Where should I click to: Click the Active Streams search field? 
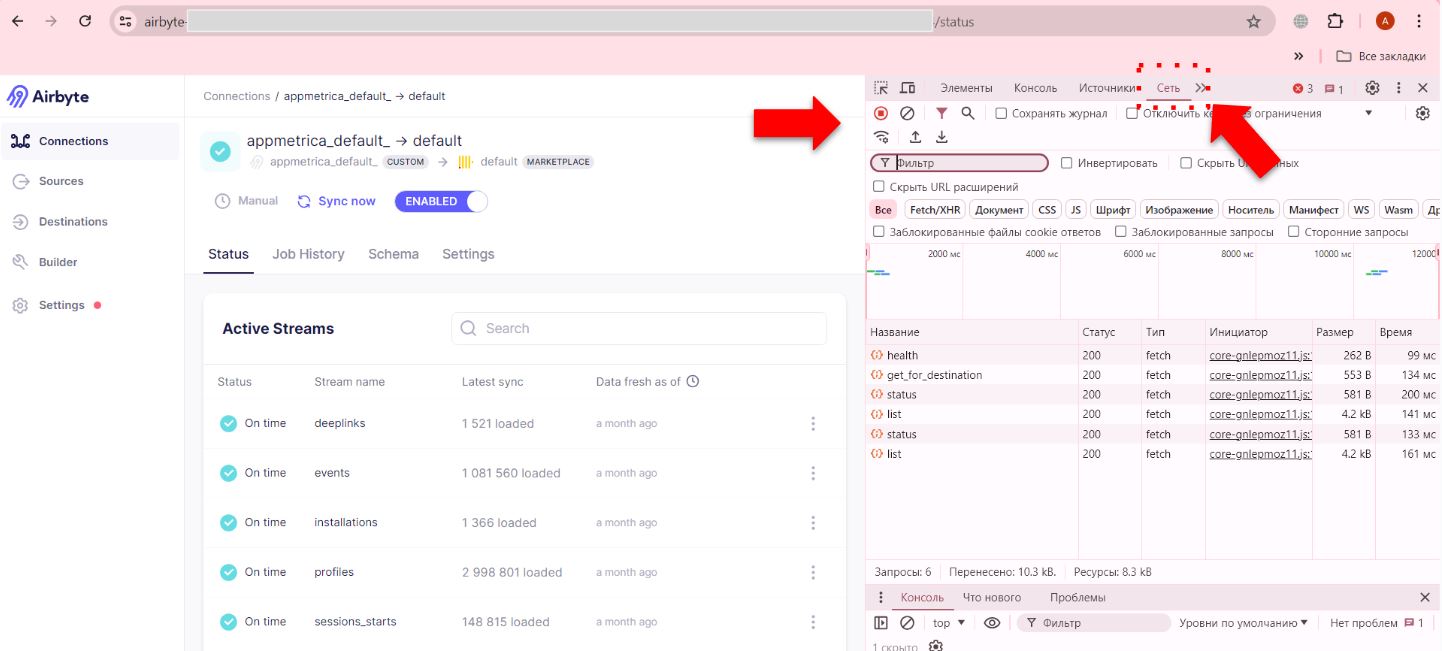(639, 328)
